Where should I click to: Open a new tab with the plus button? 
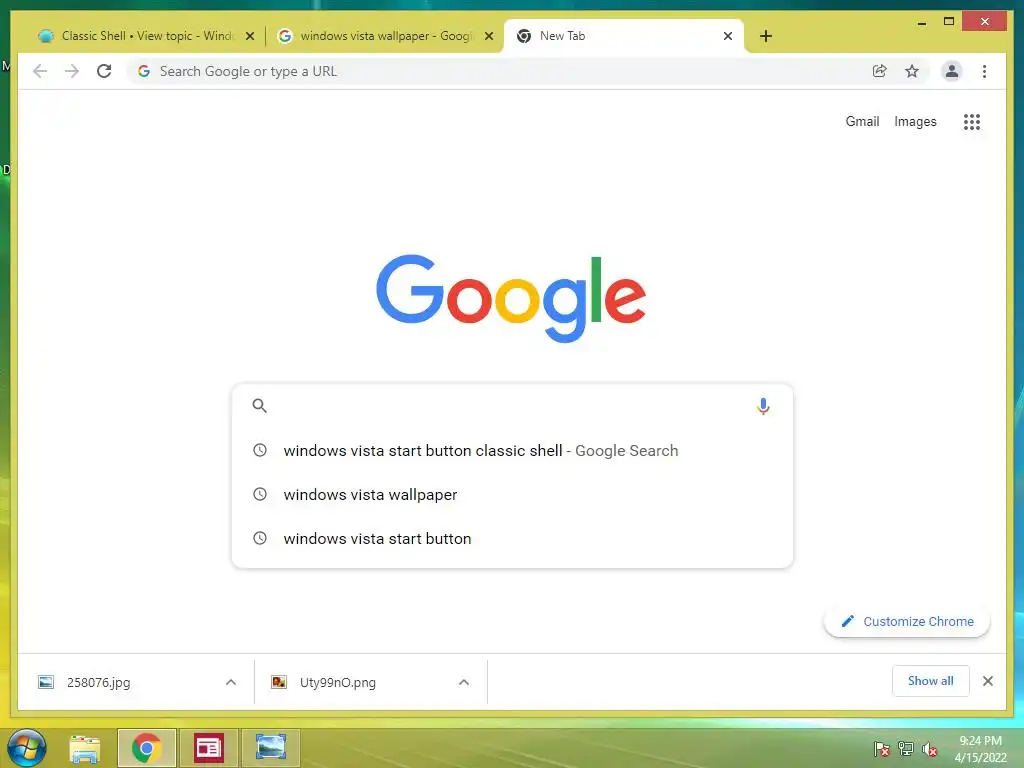tap(766, 36)
